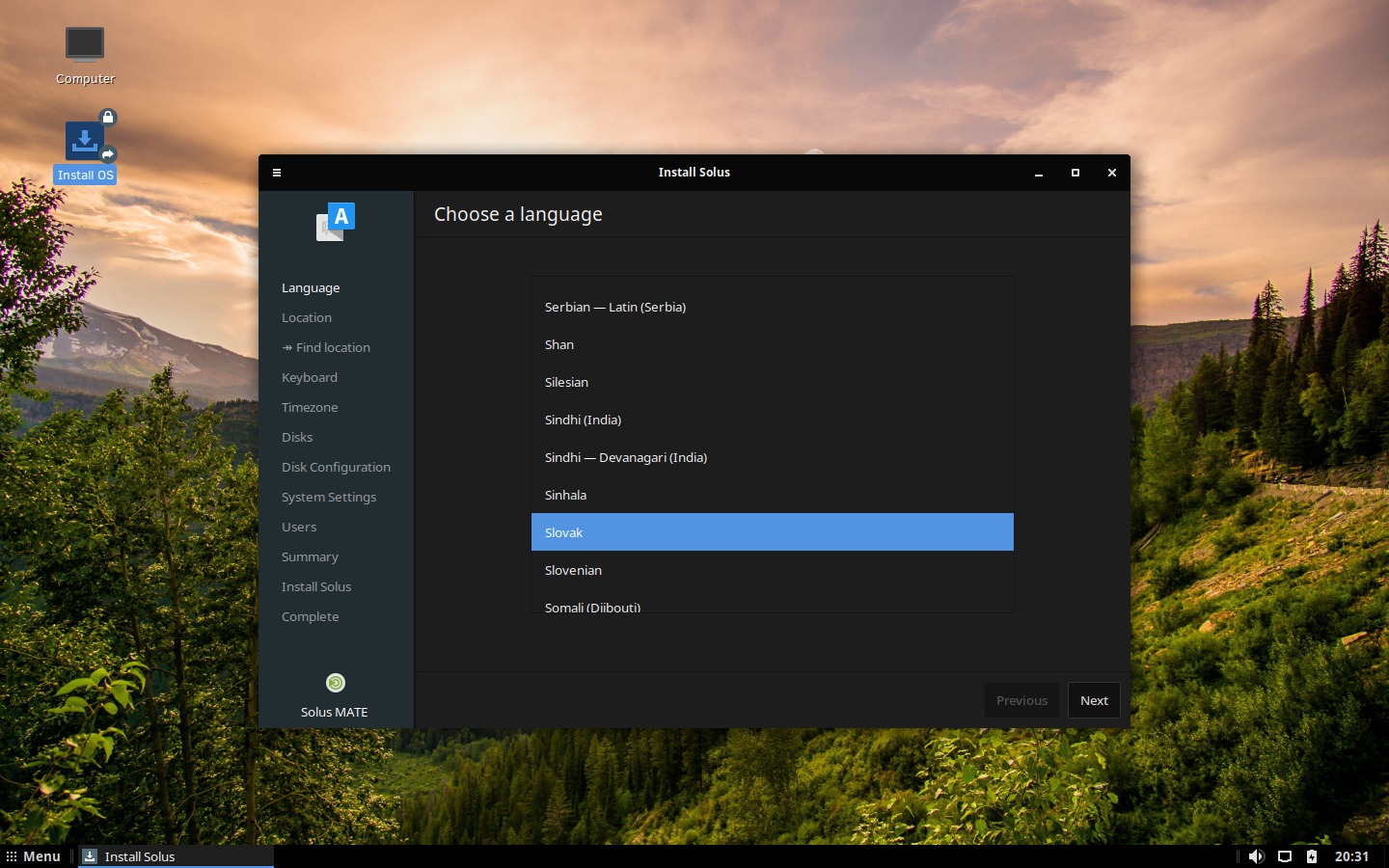This screenshot has width=1389, height=868.
Task: Proceed with the Next button
Action: [x=1094, y=701]
